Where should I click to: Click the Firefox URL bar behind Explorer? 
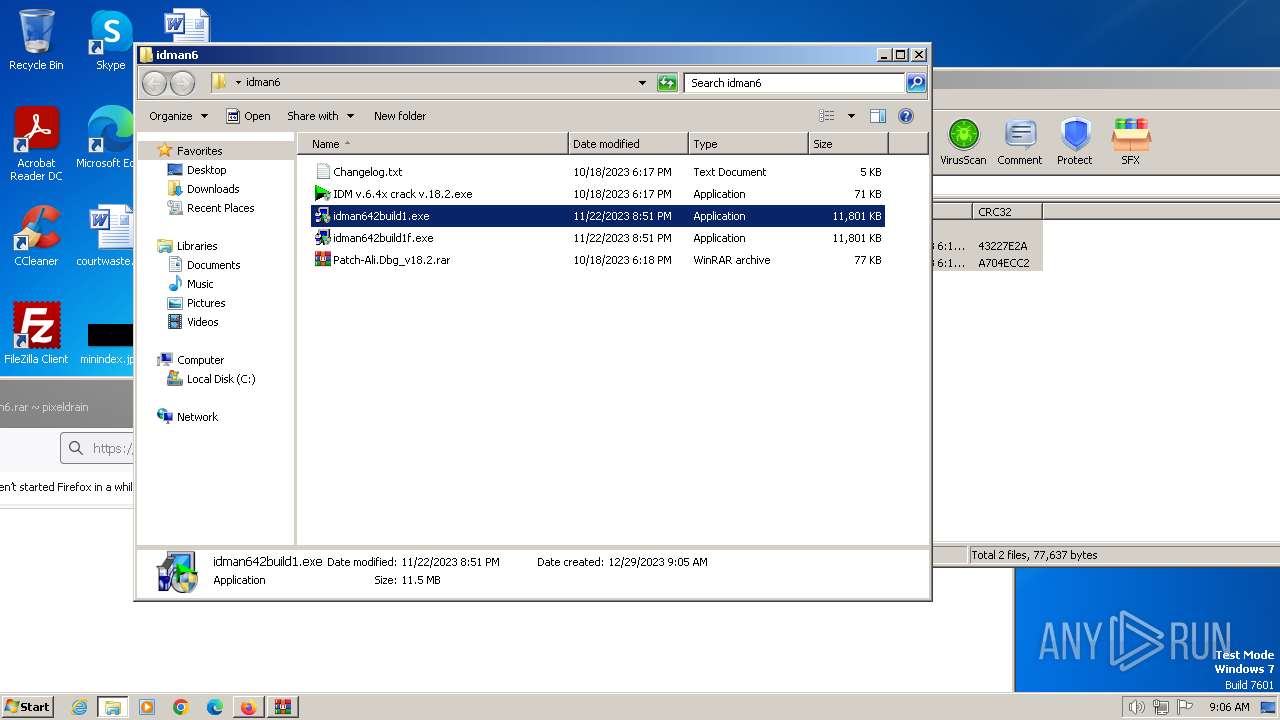coord(97,448)
